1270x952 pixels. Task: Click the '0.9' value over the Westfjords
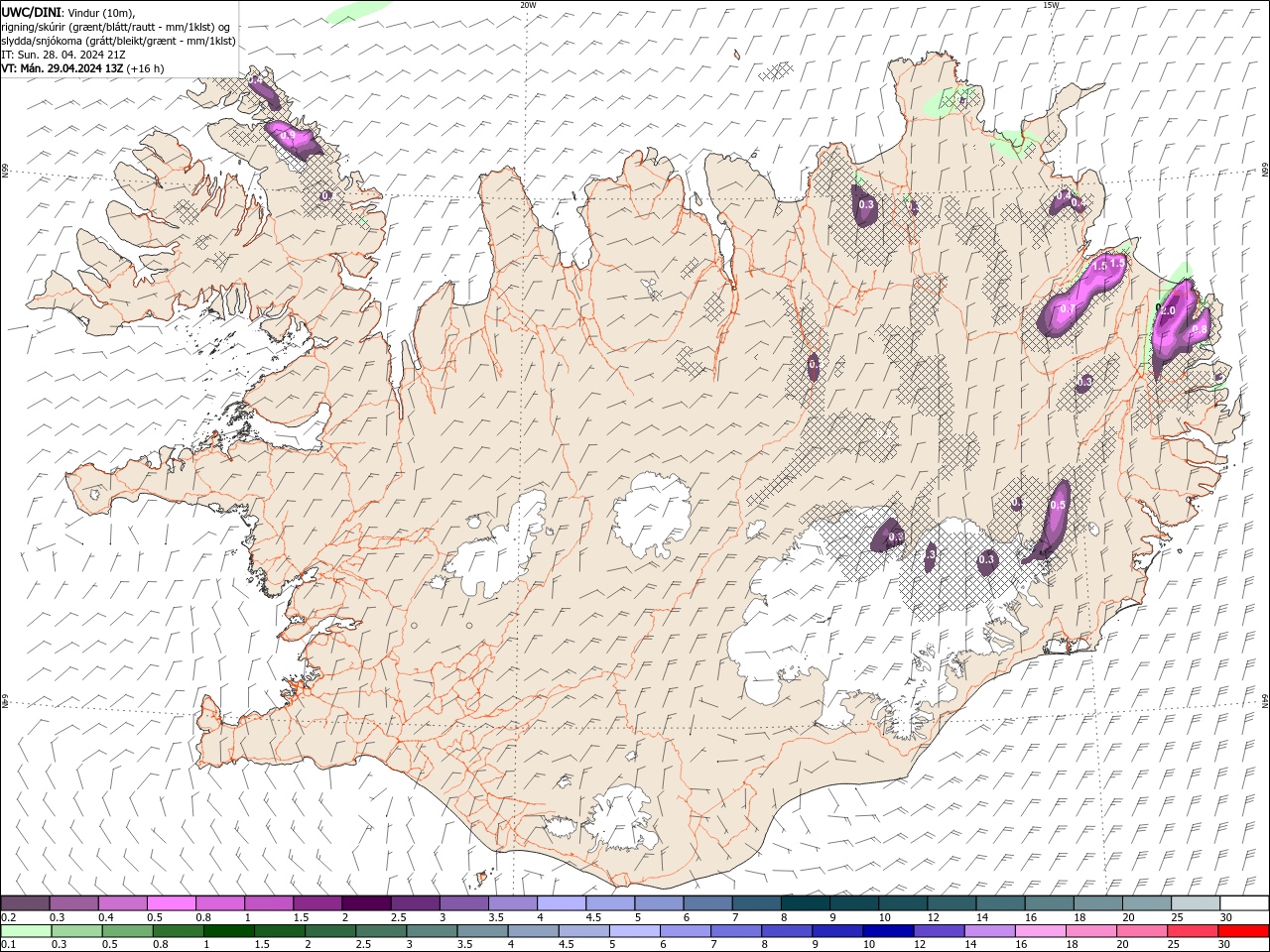(288, 135)
